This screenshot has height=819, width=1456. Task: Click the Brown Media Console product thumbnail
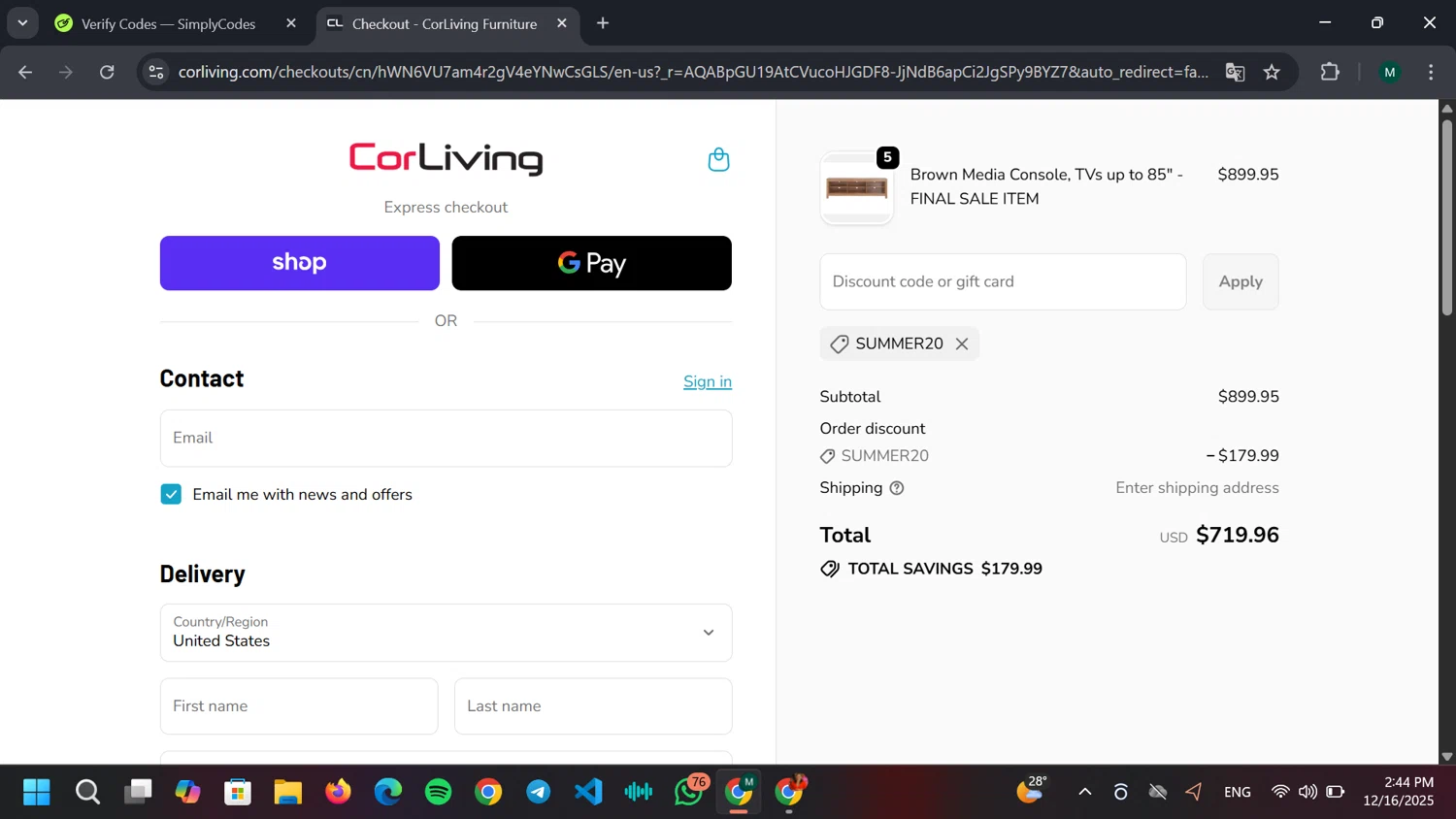tap(856, 188)
